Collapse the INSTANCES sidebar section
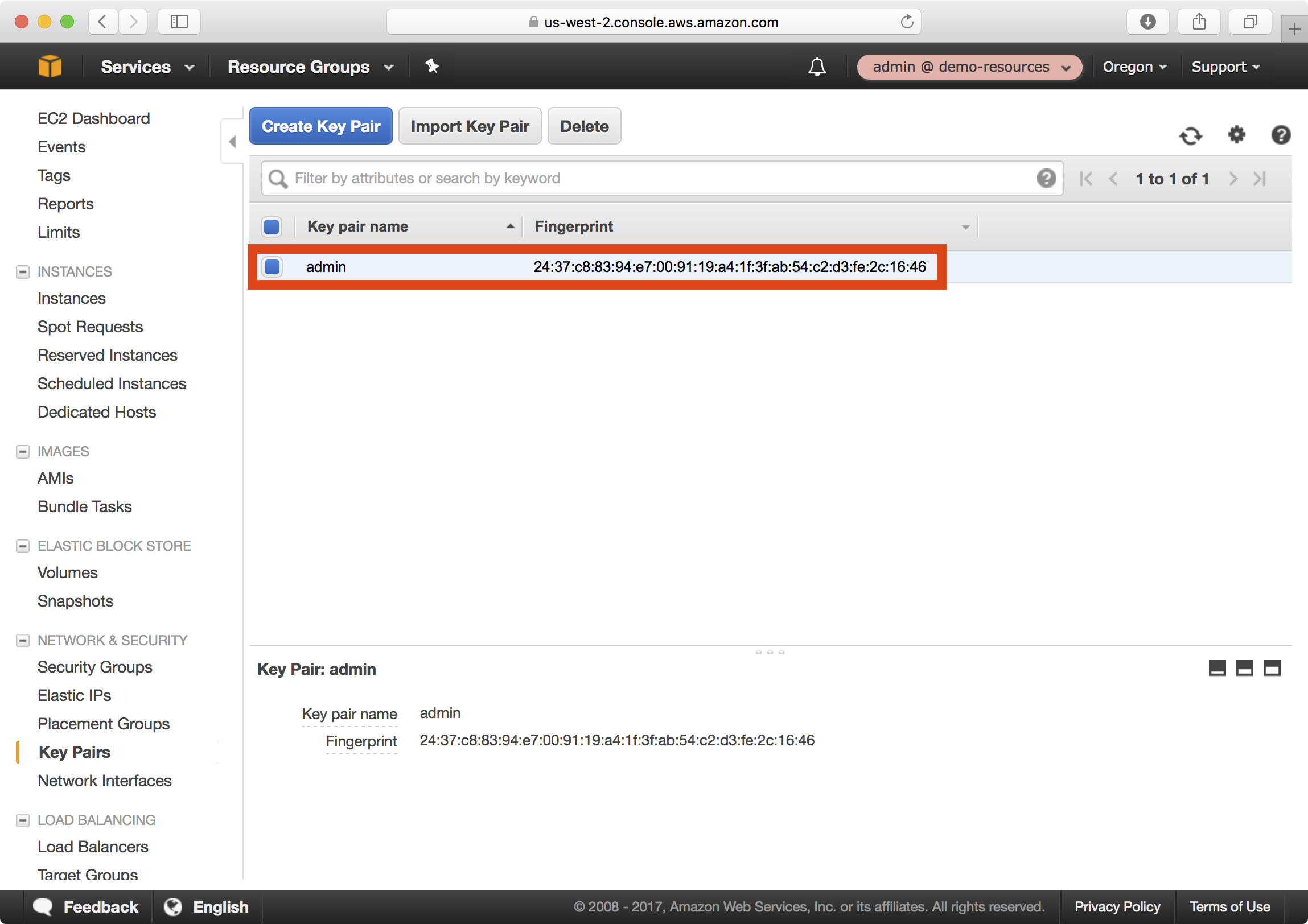Viewport: 1308px width, 924px height. coord(22,271)
